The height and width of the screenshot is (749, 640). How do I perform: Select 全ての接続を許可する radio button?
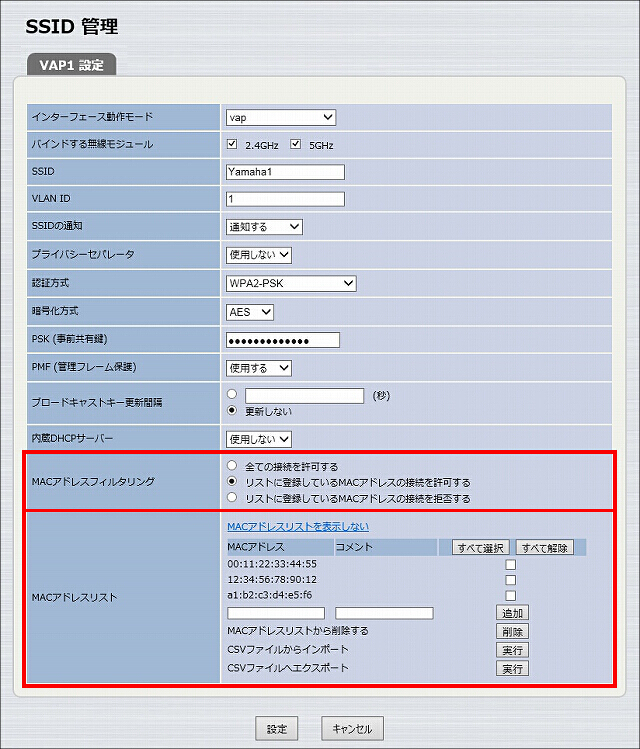(x=232, y=465)
